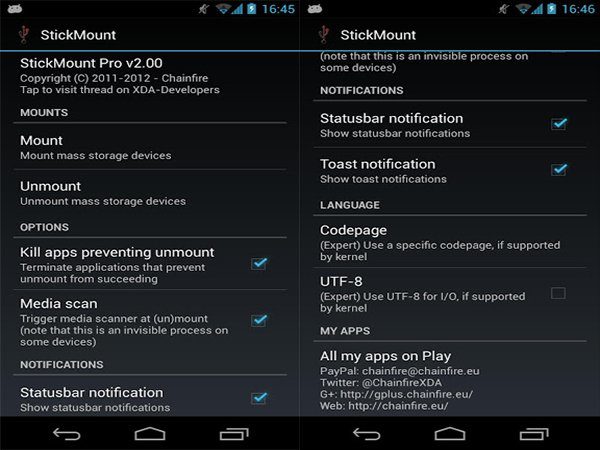Enable the UTF-8 checkbox

[x=558, y=293]
